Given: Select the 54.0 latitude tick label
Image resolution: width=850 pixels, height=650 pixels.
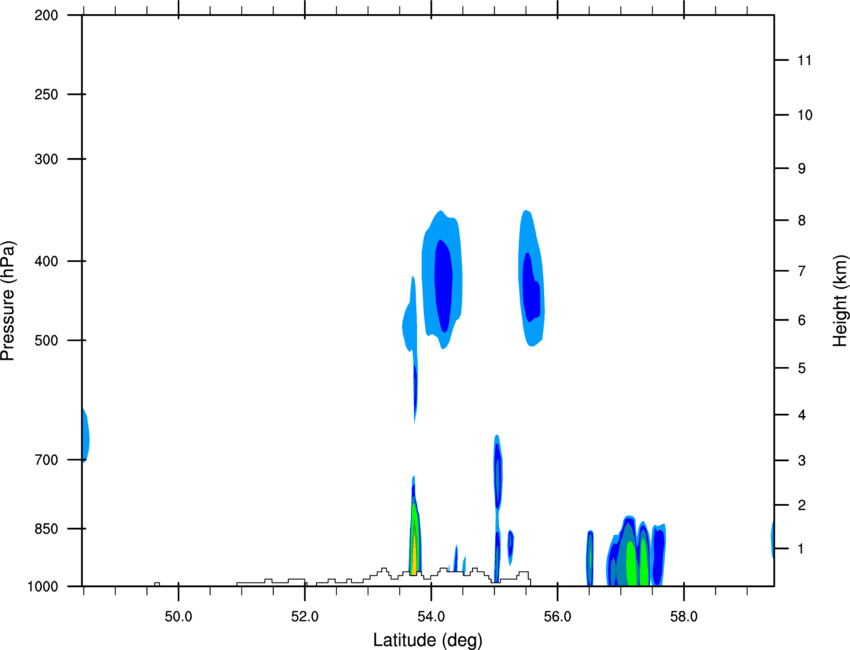Looking at the screenshot, I should [431, 617].
